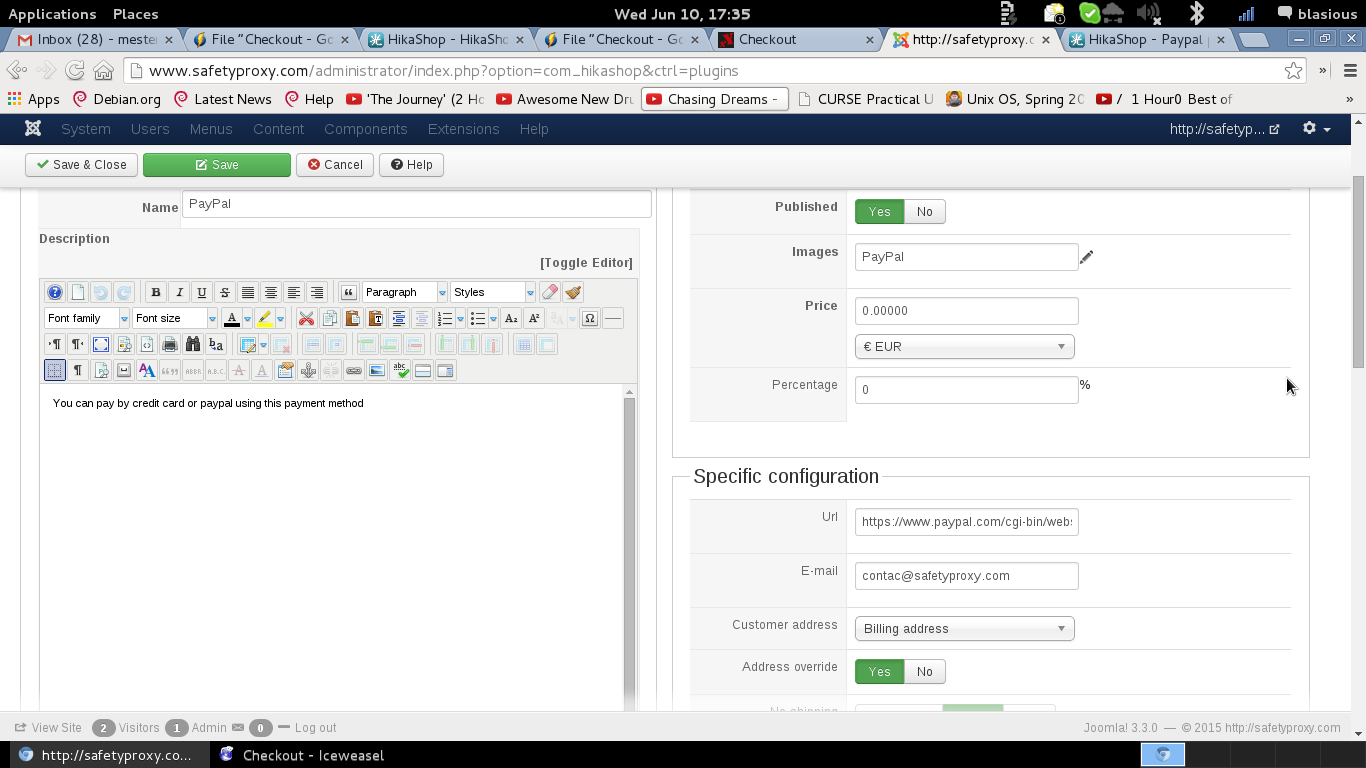Cut selection with the scissors icon
Screen dimensions: 1366x768
tap(306, 318)
